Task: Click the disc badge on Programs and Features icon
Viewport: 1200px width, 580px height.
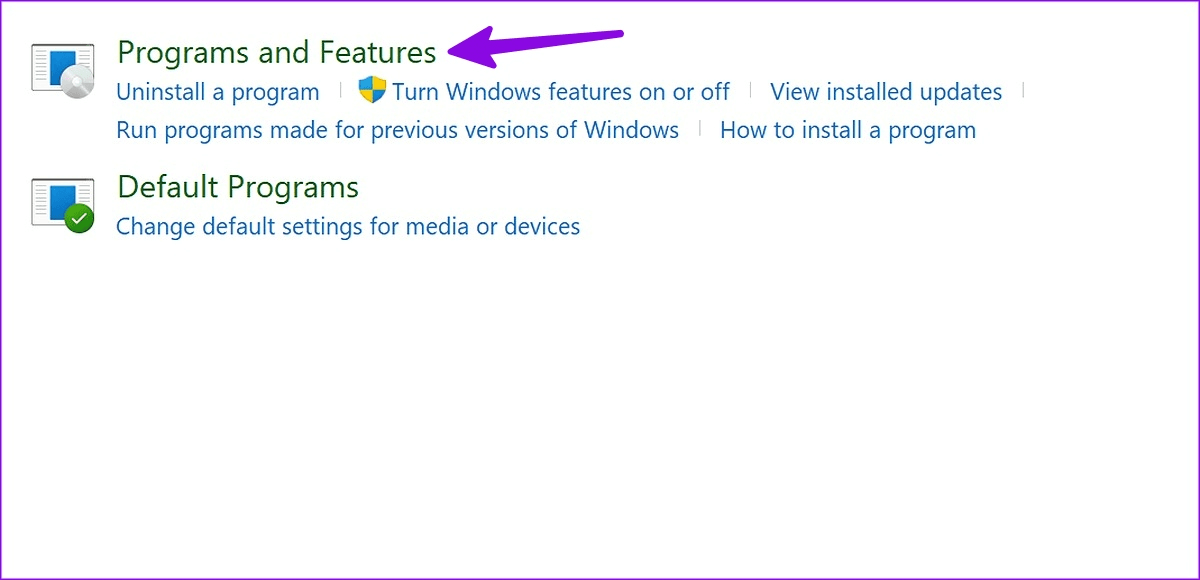Action: click(x=78, y=84)
